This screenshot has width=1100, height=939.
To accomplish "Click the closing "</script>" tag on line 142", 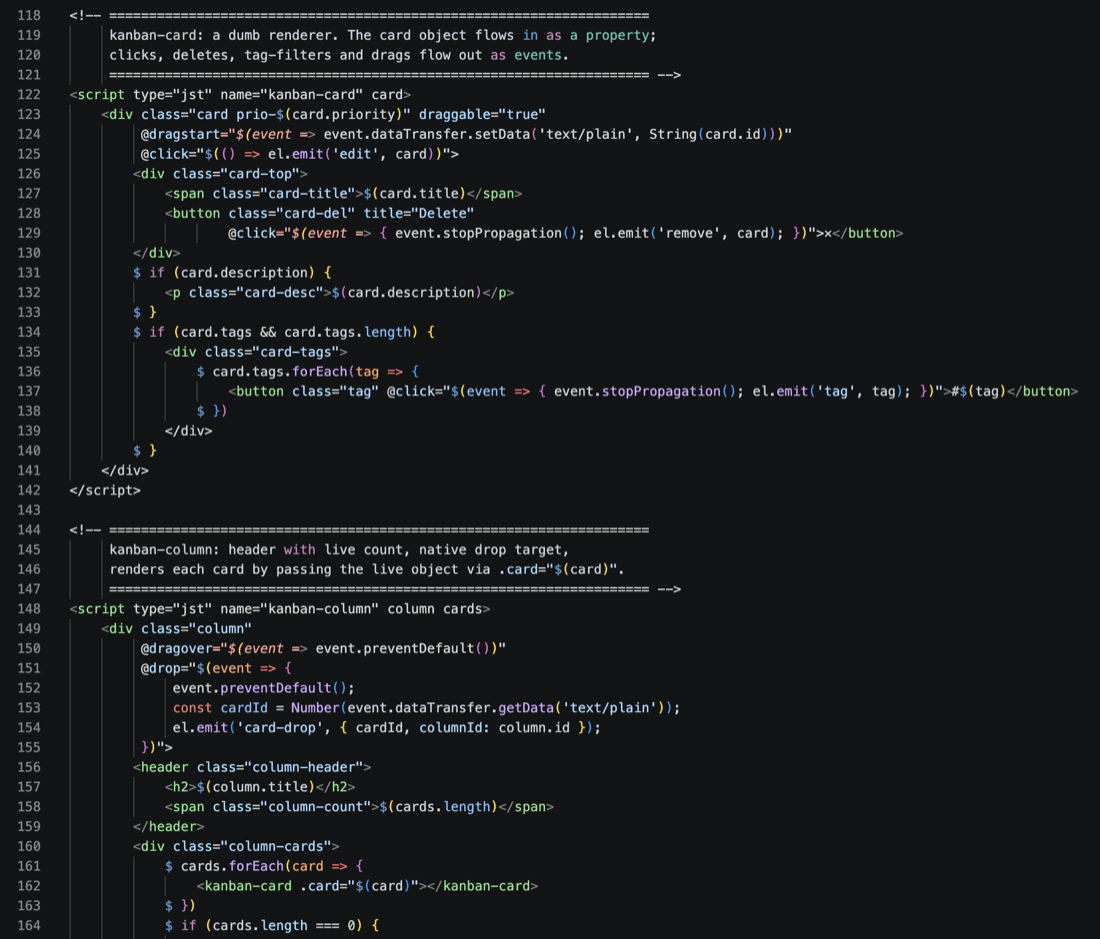I will pos(105,490).
